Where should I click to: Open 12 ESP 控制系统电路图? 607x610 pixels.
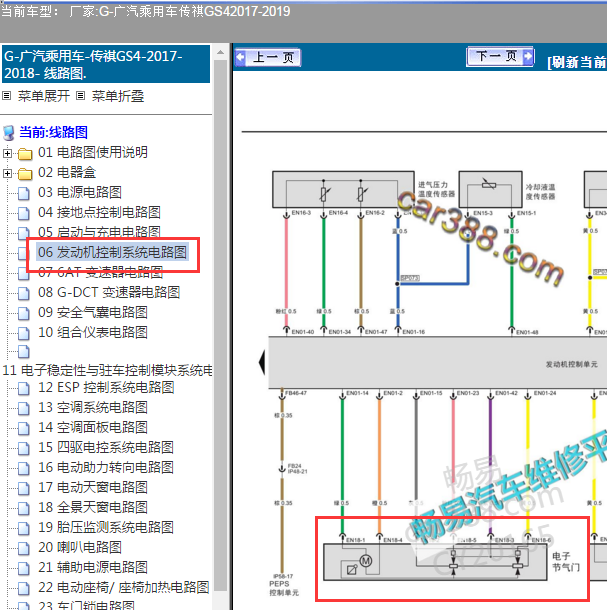click(106, 387)
